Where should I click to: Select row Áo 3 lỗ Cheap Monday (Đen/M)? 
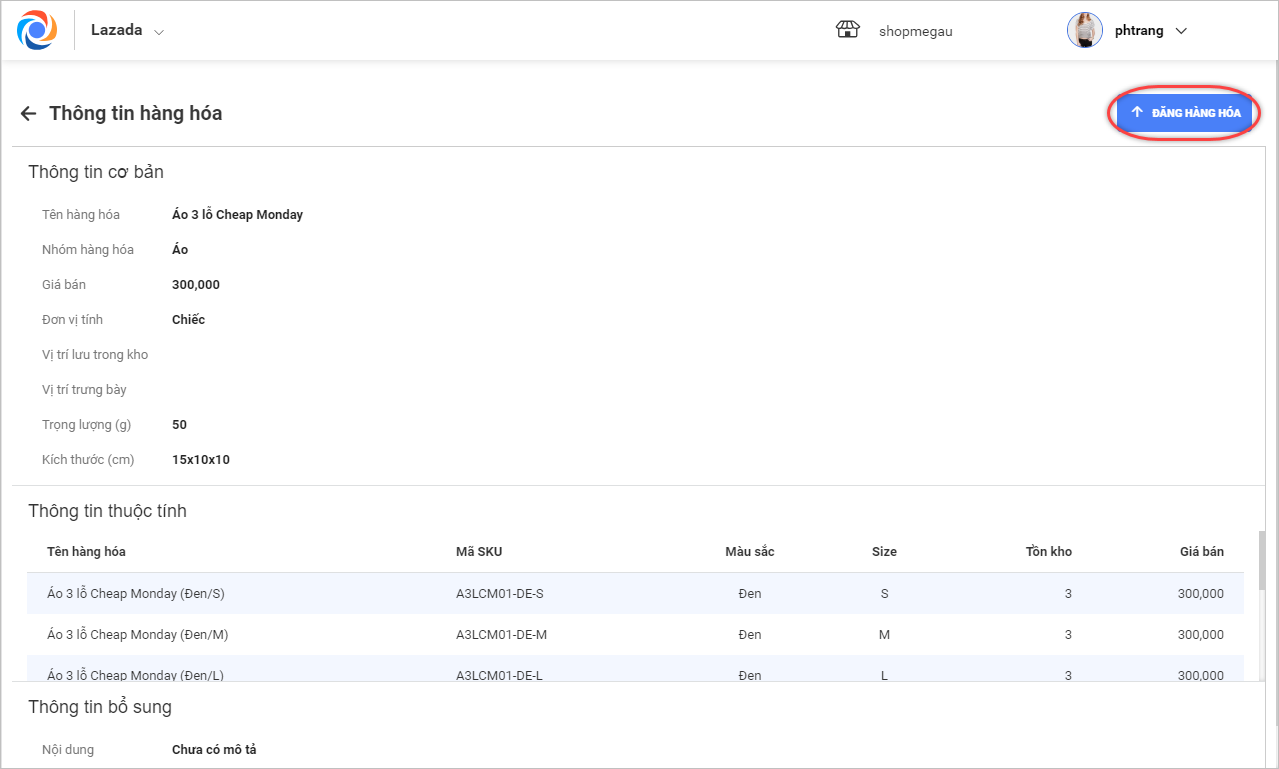[x=635, y=635]
